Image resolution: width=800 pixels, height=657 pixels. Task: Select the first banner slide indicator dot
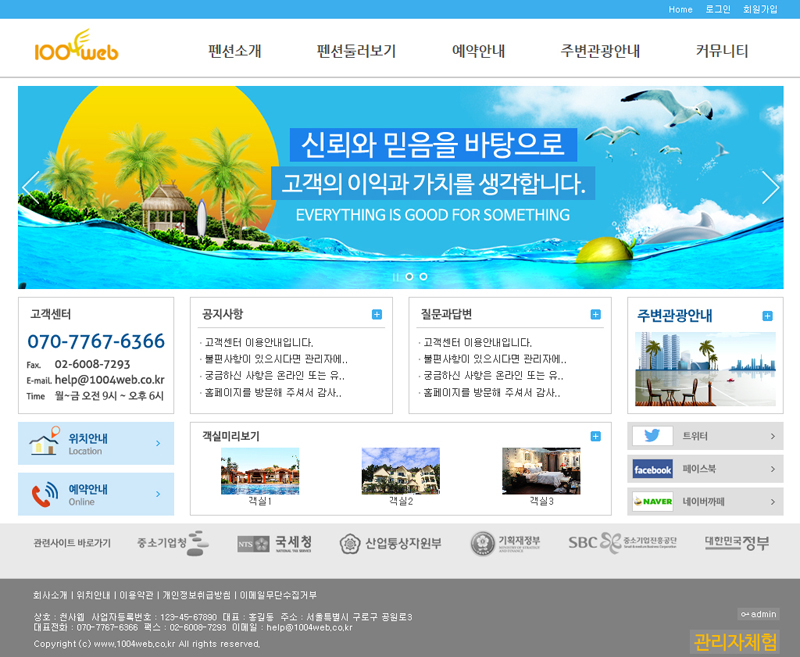[409, 277]
